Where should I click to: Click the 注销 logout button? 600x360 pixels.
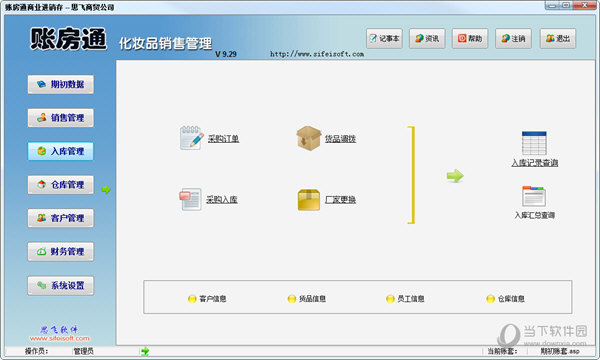(513, 38)
